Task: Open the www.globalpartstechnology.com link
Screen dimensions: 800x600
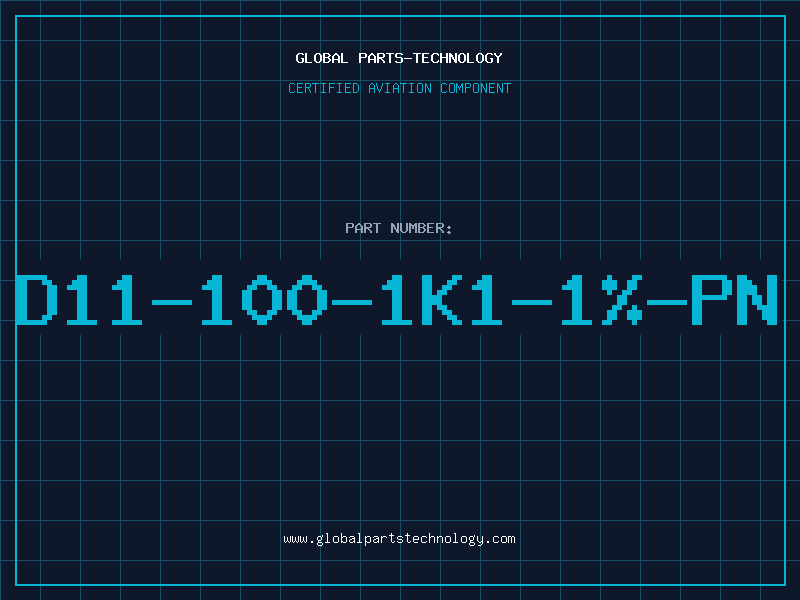Action: pyautogui.click(x=399, y=539)
